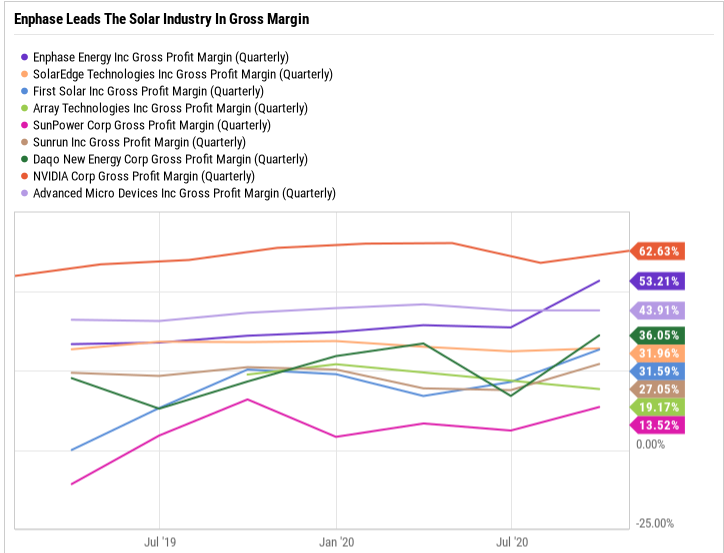
Task: Select the Daqo New Energy Corp legend label
Action: click(x=170, y=159)
